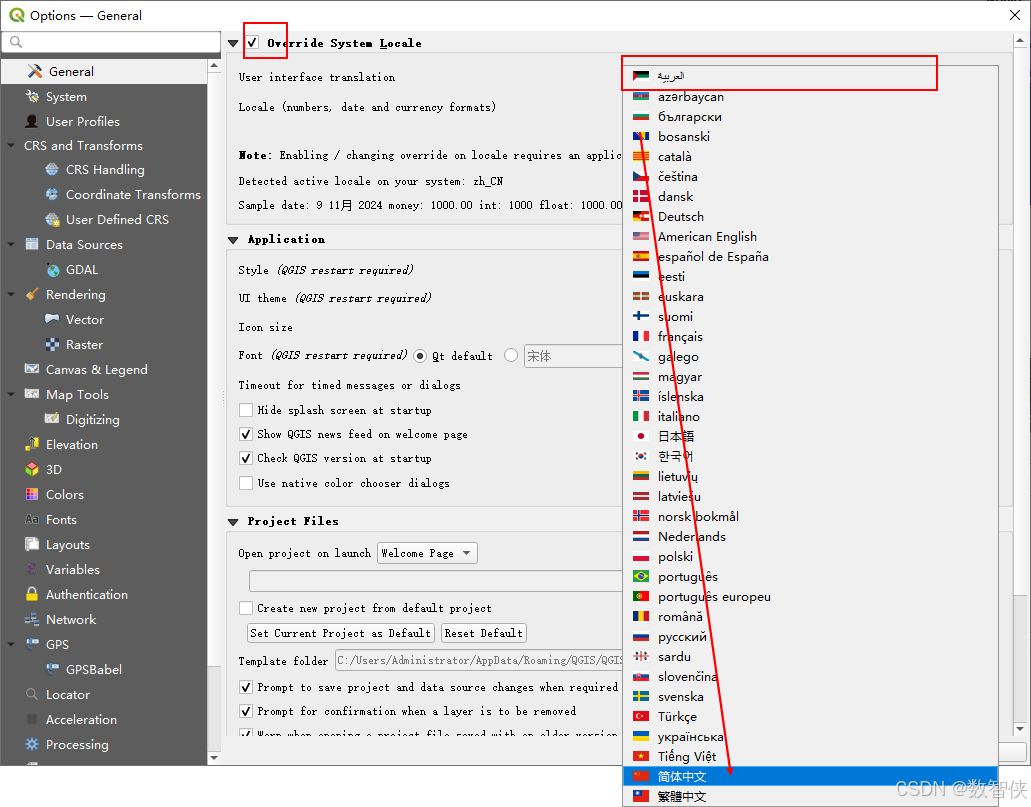Image resolution: width=1031 pixels, height=807 pixels.
Task: Open the GPSBabel icon
Action: click(x=52, y=669)
